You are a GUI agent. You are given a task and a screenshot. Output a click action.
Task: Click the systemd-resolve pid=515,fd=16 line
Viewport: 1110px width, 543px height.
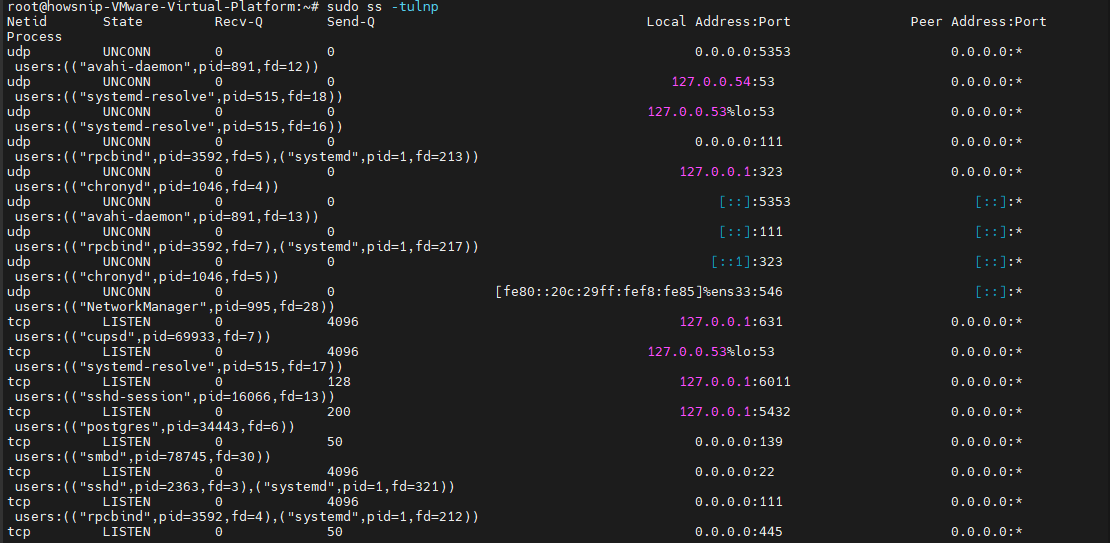[x=178, y=127]
